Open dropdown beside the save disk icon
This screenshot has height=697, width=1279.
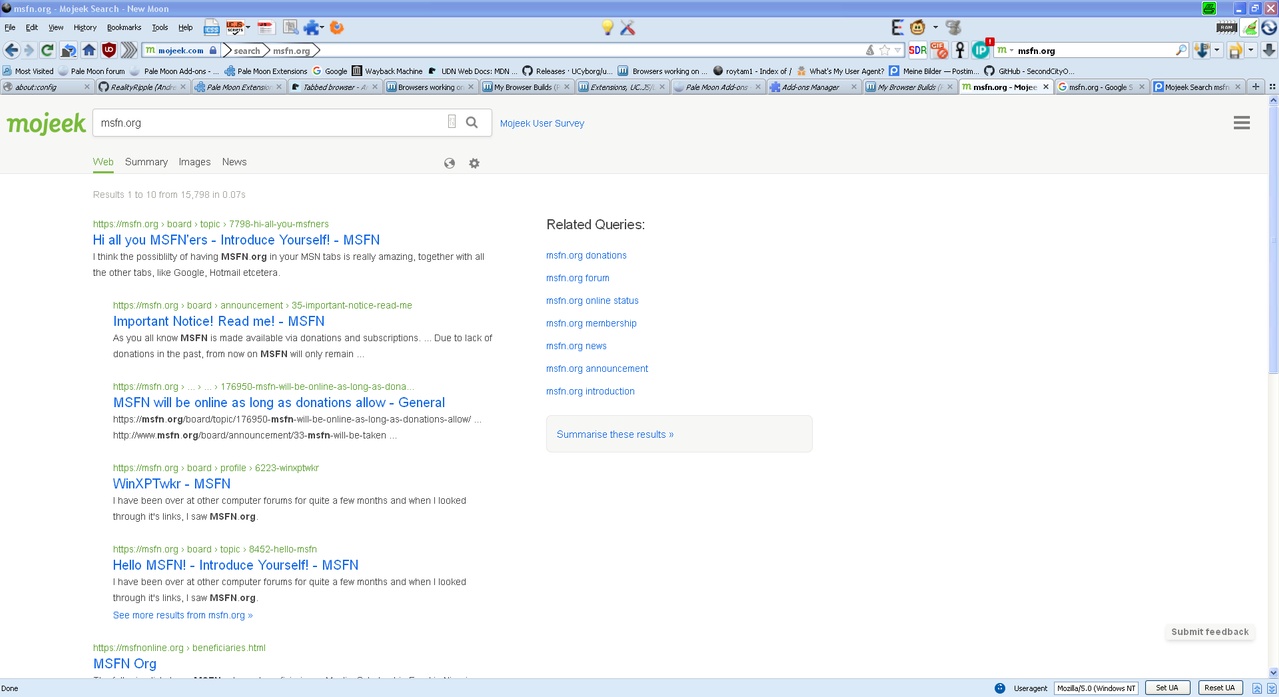coord(1250,50)
